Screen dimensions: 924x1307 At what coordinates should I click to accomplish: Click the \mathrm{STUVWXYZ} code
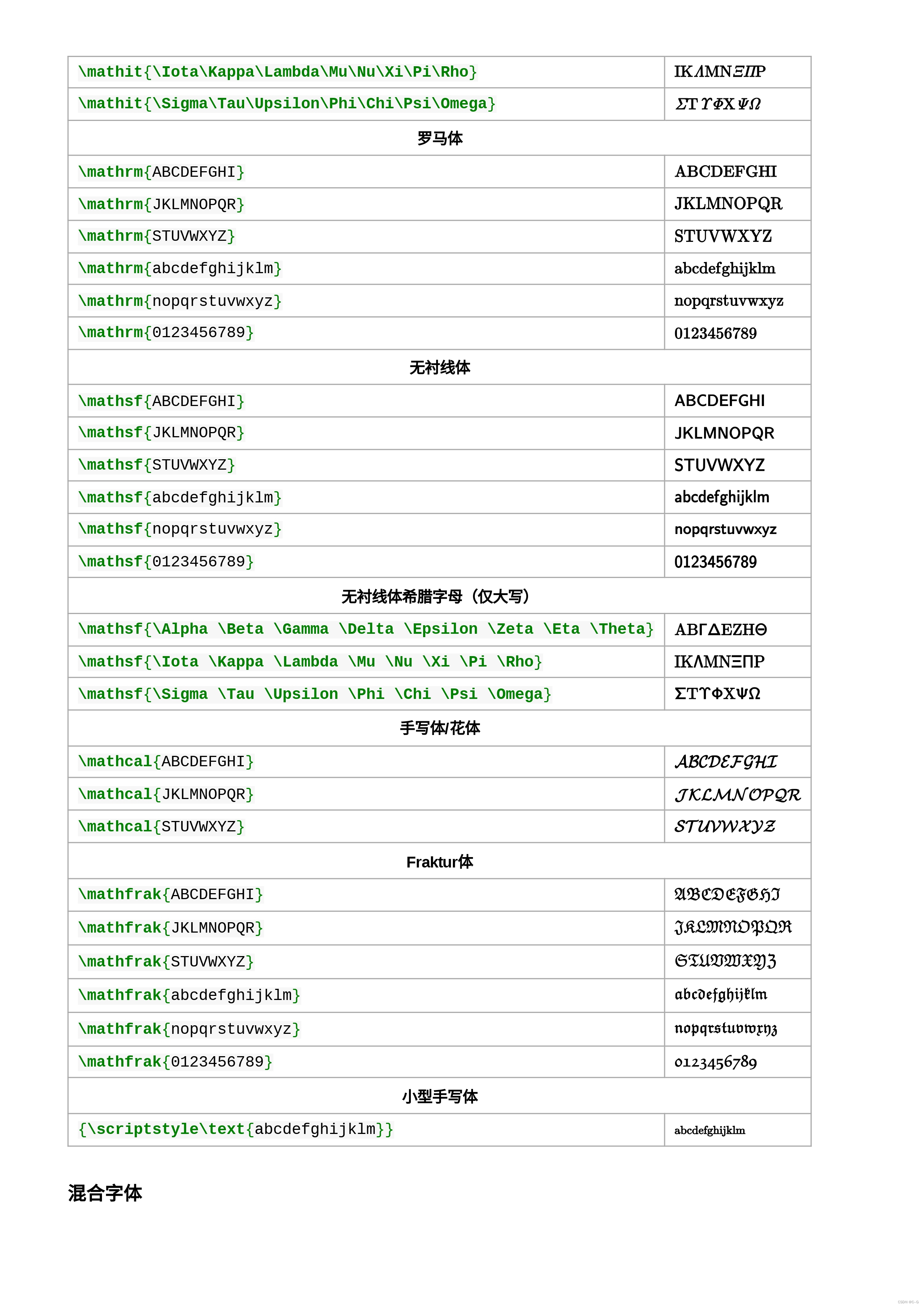coord(157,236)
